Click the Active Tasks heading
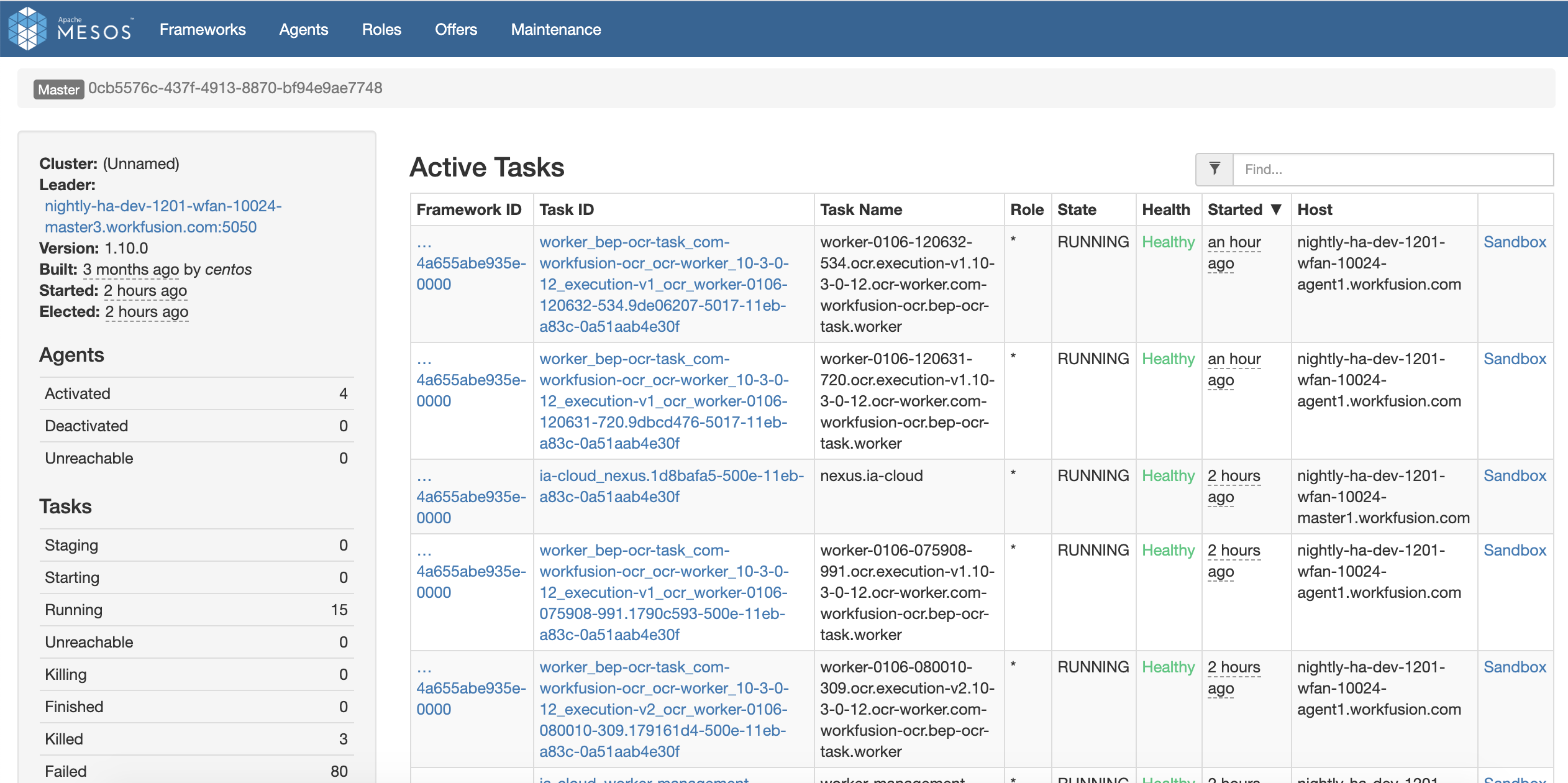 pos(486,167)
